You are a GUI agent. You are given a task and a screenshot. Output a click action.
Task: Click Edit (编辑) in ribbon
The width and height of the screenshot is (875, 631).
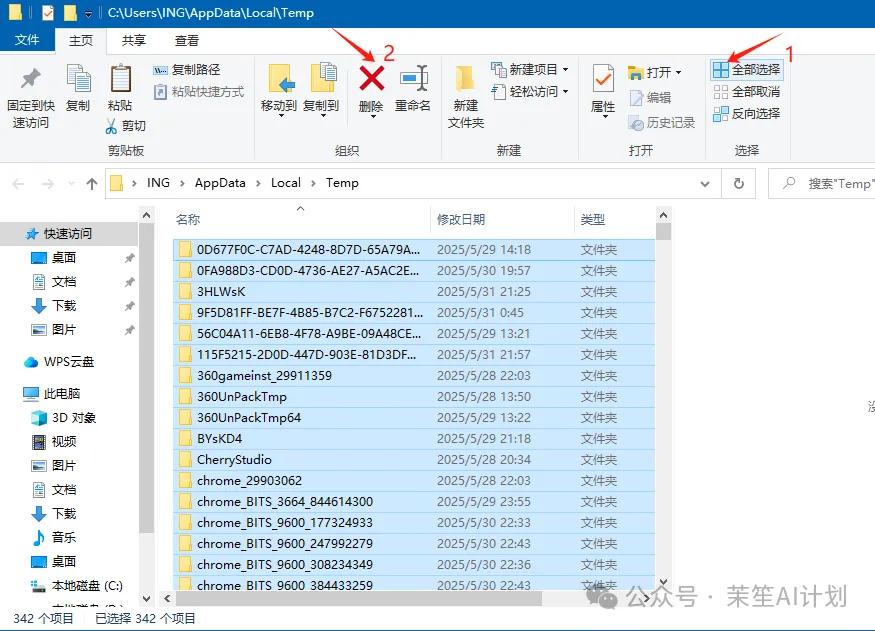651,98
